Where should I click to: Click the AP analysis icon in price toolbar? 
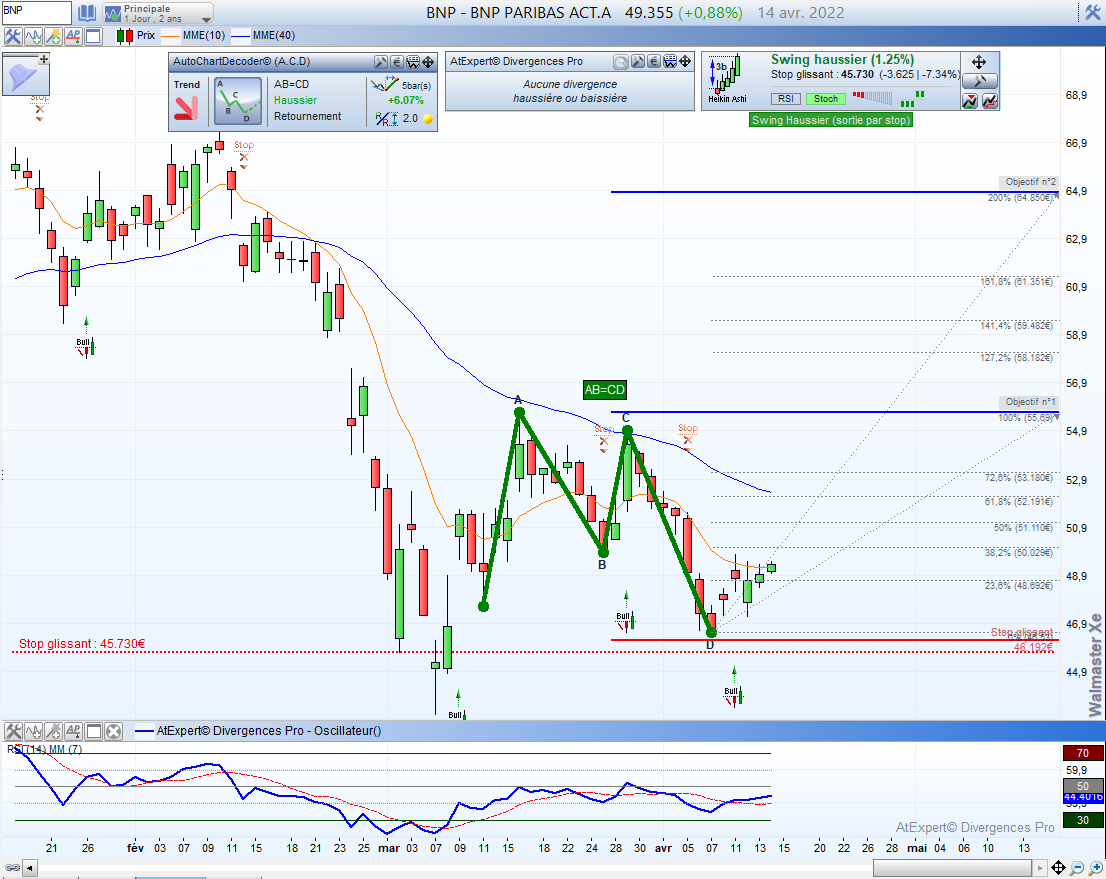(x=73, y=36)
